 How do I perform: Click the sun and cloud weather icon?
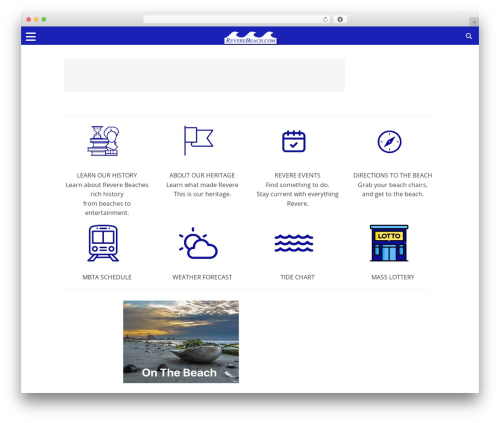point(198,243)
